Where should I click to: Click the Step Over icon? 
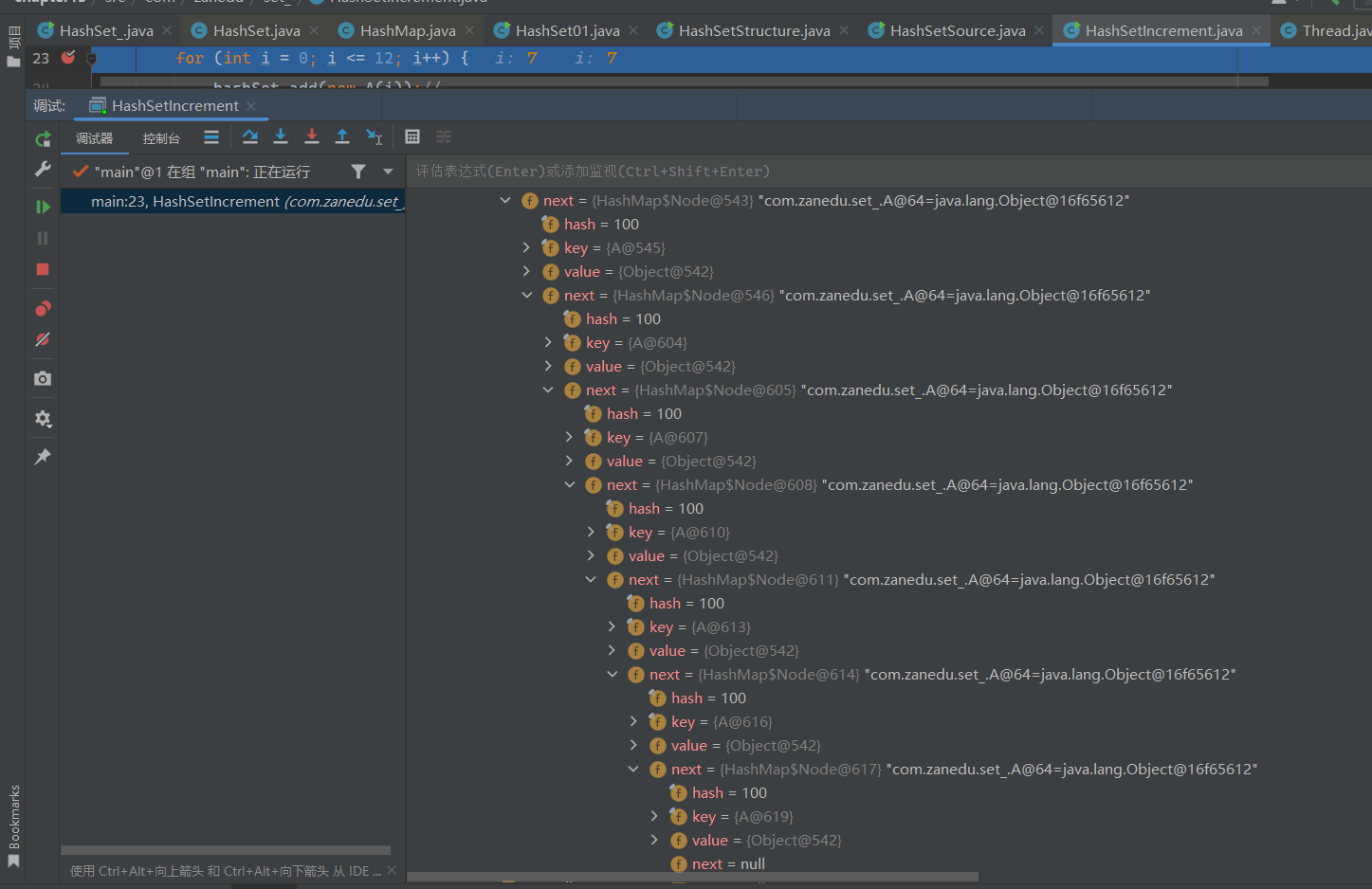[x=250, y=137]
